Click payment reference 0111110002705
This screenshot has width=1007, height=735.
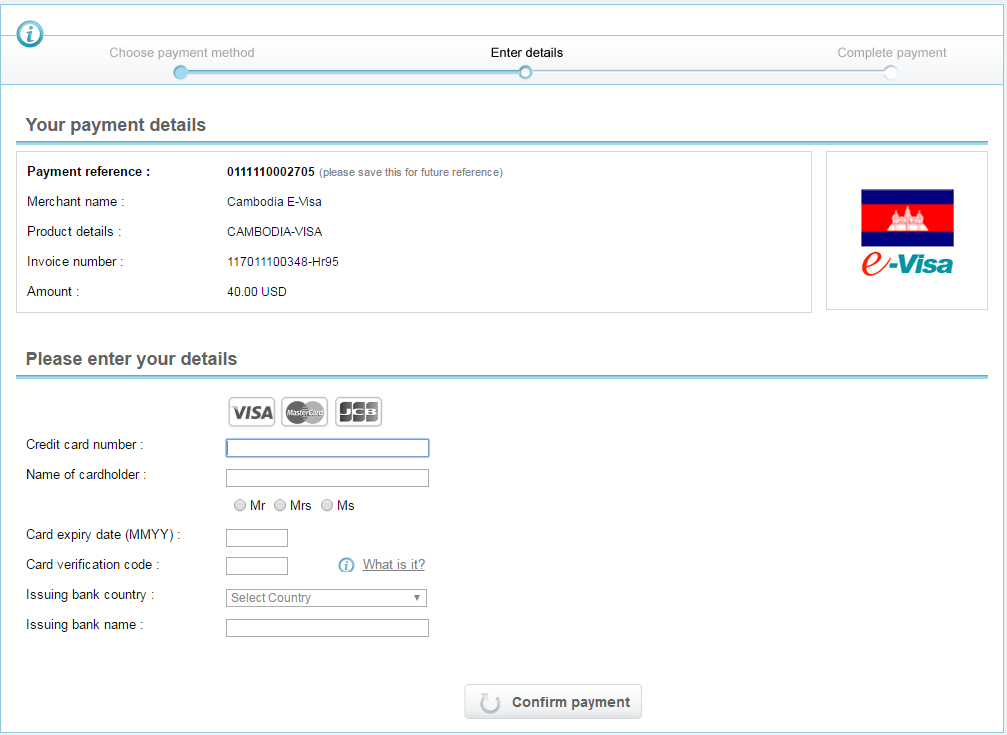[x=271, y=172]
